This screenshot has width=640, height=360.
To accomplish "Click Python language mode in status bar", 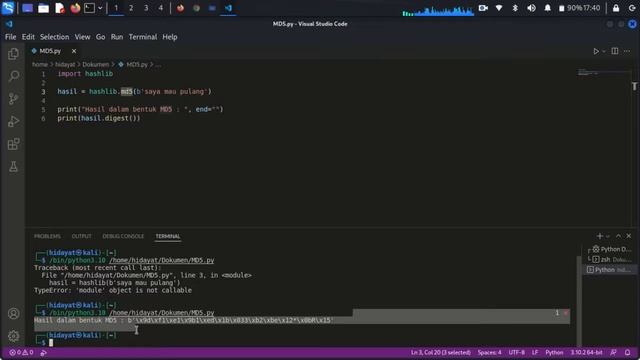I will 554,352.
